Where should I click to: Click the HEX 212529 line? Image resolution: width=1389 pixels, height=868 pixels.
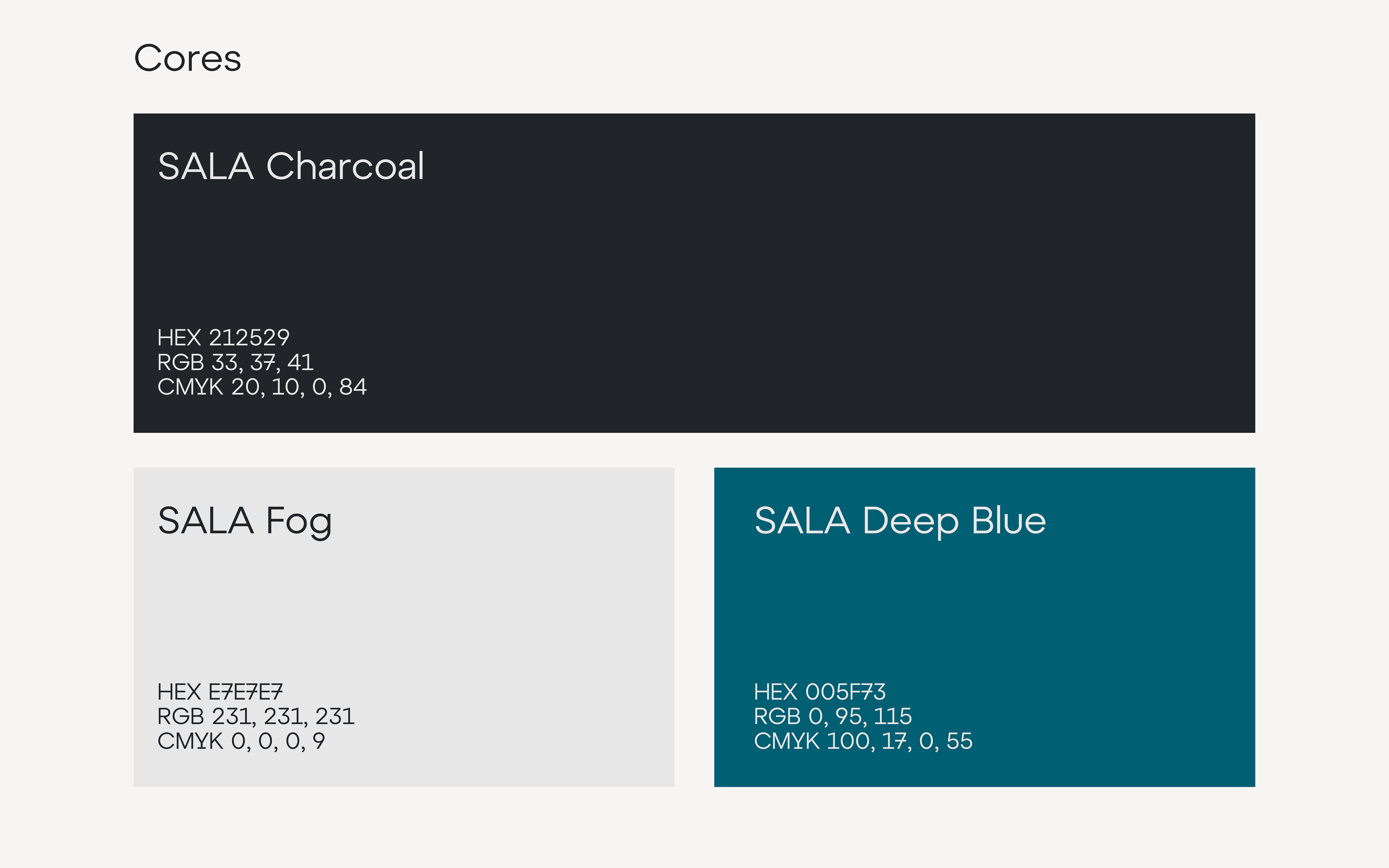pos(224,338)
